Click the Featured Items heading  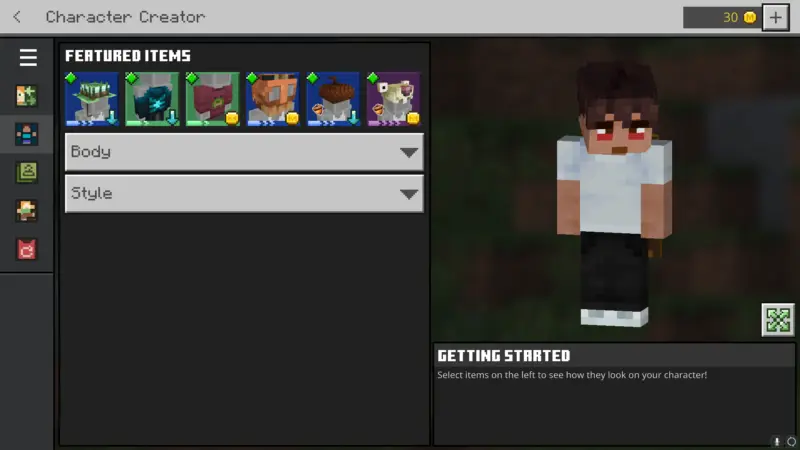pyautogui.click(x=128, y=56)
